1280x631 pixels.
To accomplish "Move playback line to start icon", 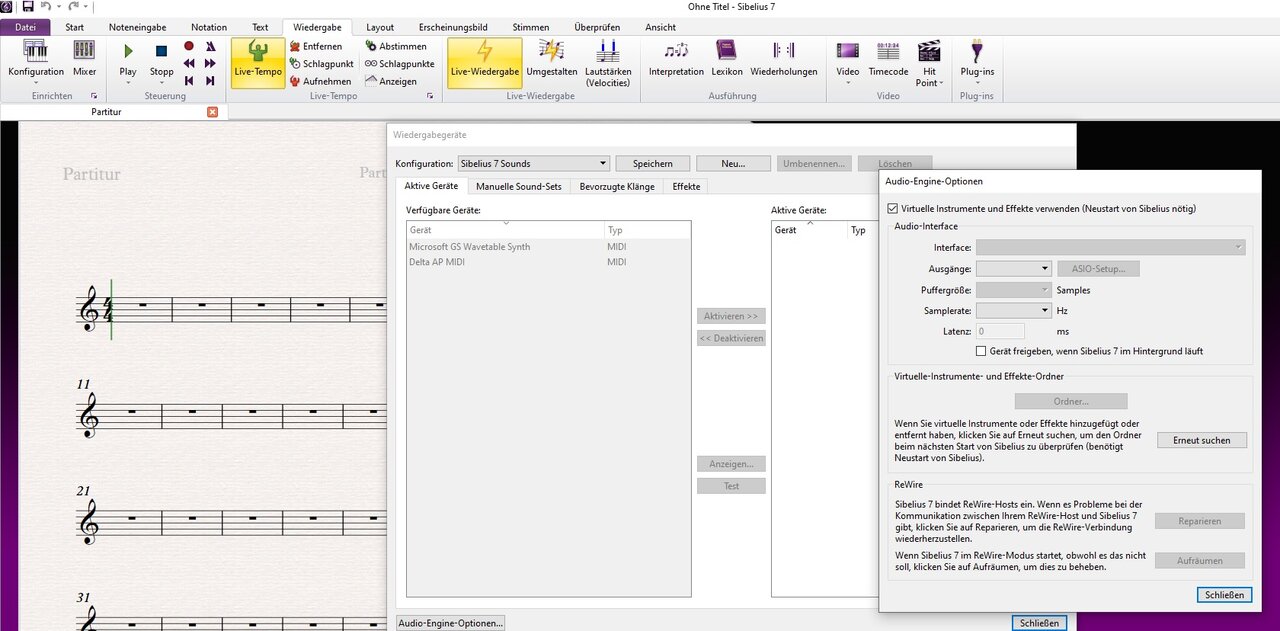I will (x=189, y=80).
